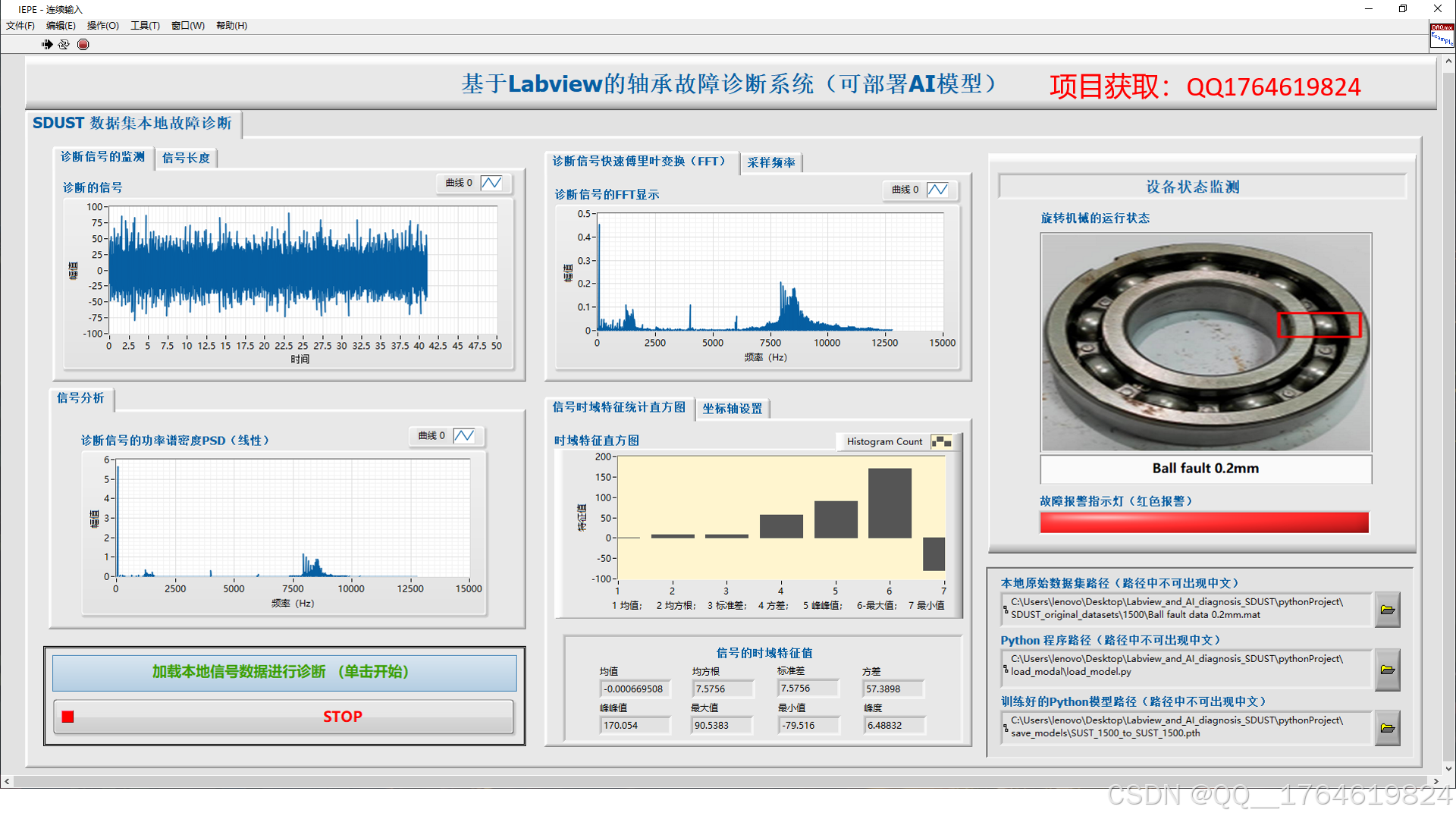Open folder browser for Python program path
Screen dimensions: 1456x819
(x=1387, y=670)
